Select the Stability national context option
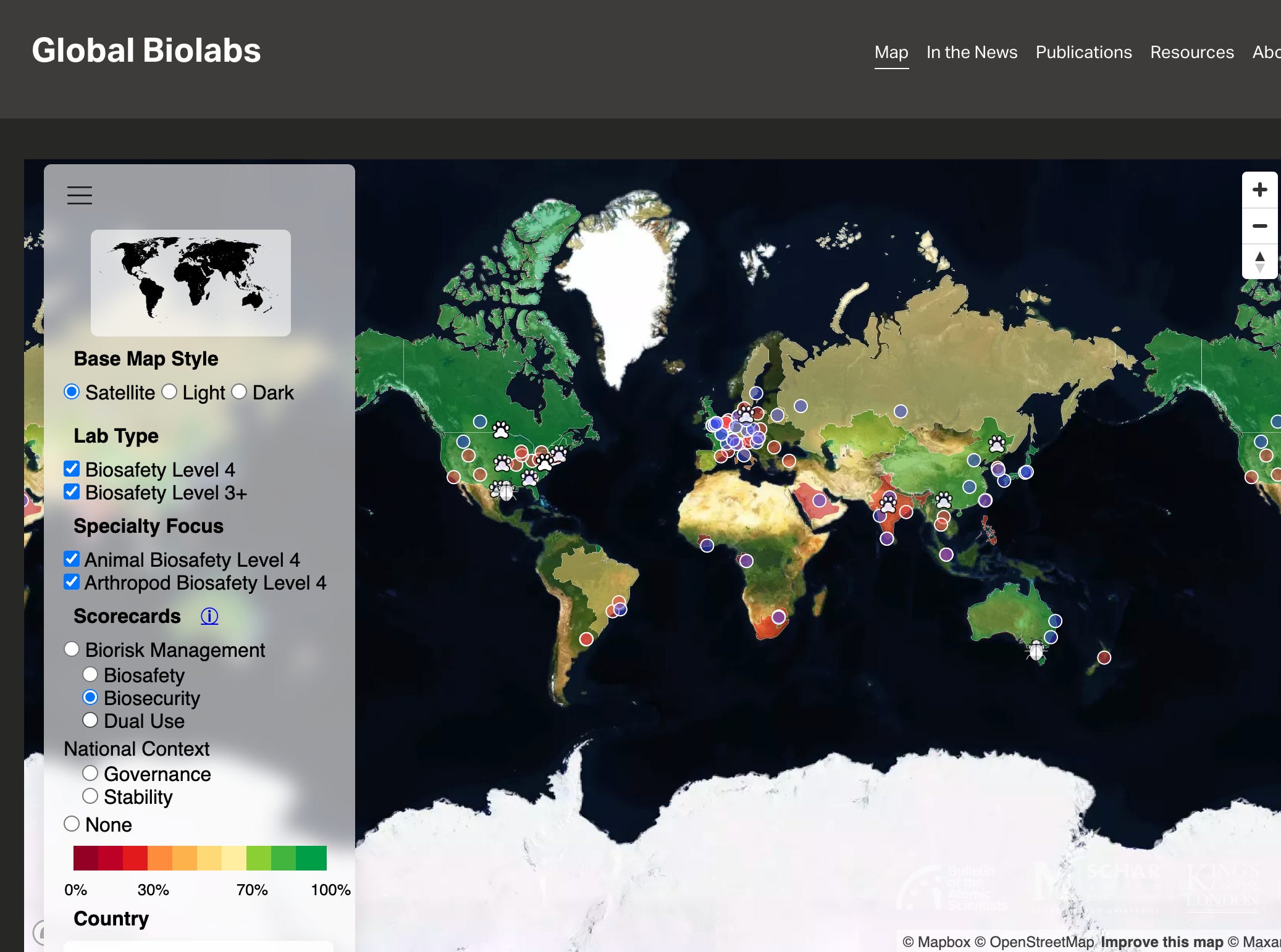This screenshot has height=952, width=1281. 90,796
